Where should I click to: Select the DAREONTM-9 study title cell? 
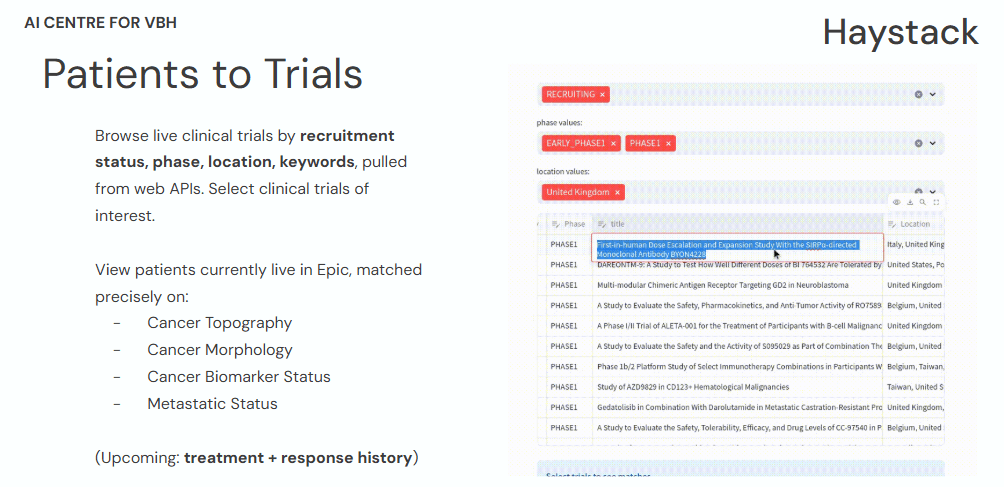pos(737,265)
